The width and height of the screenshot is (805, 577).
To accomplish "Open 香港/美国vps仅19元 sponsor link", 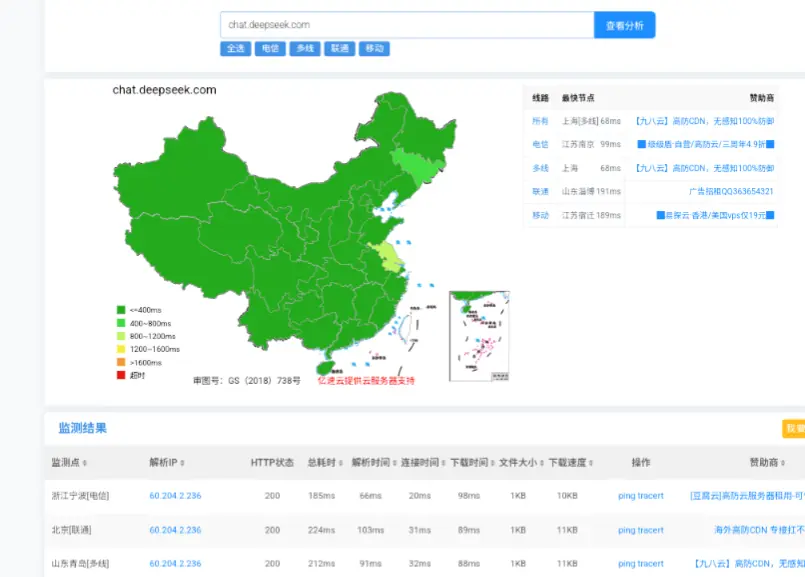I will [715, 215].
